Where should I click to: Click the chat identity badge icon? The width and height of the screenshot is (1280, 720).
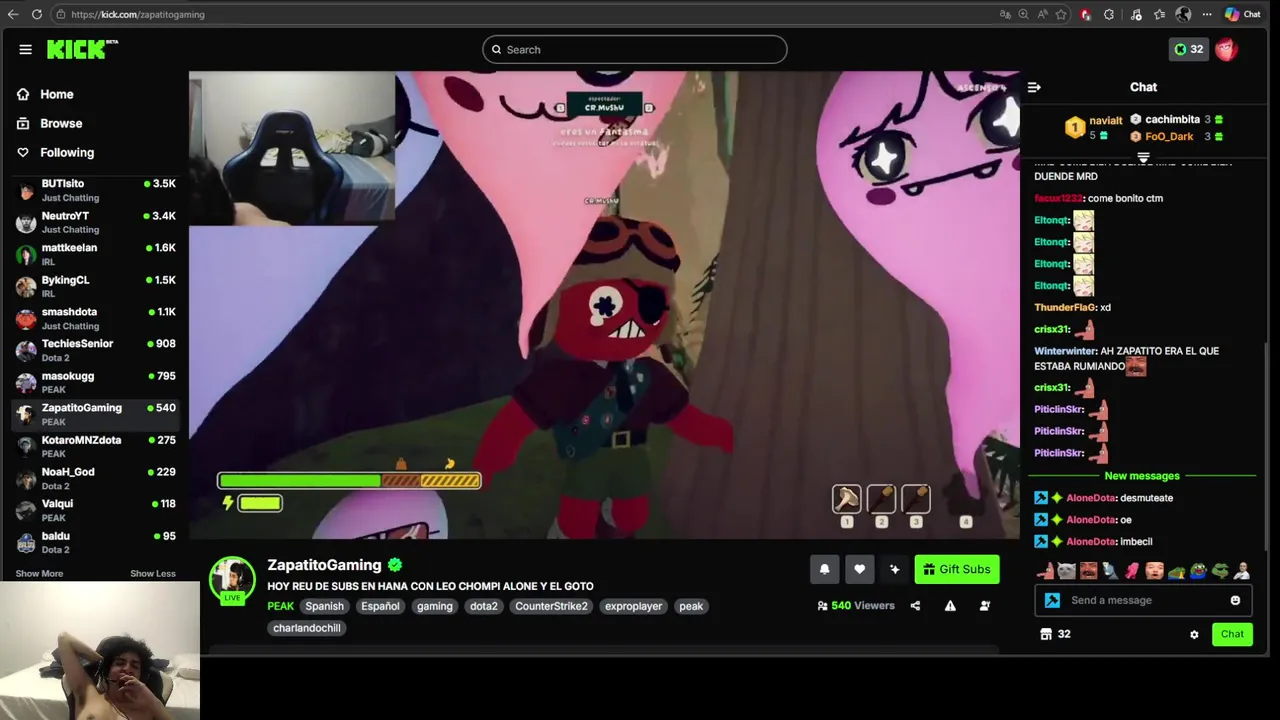(x=1052, y=600)
